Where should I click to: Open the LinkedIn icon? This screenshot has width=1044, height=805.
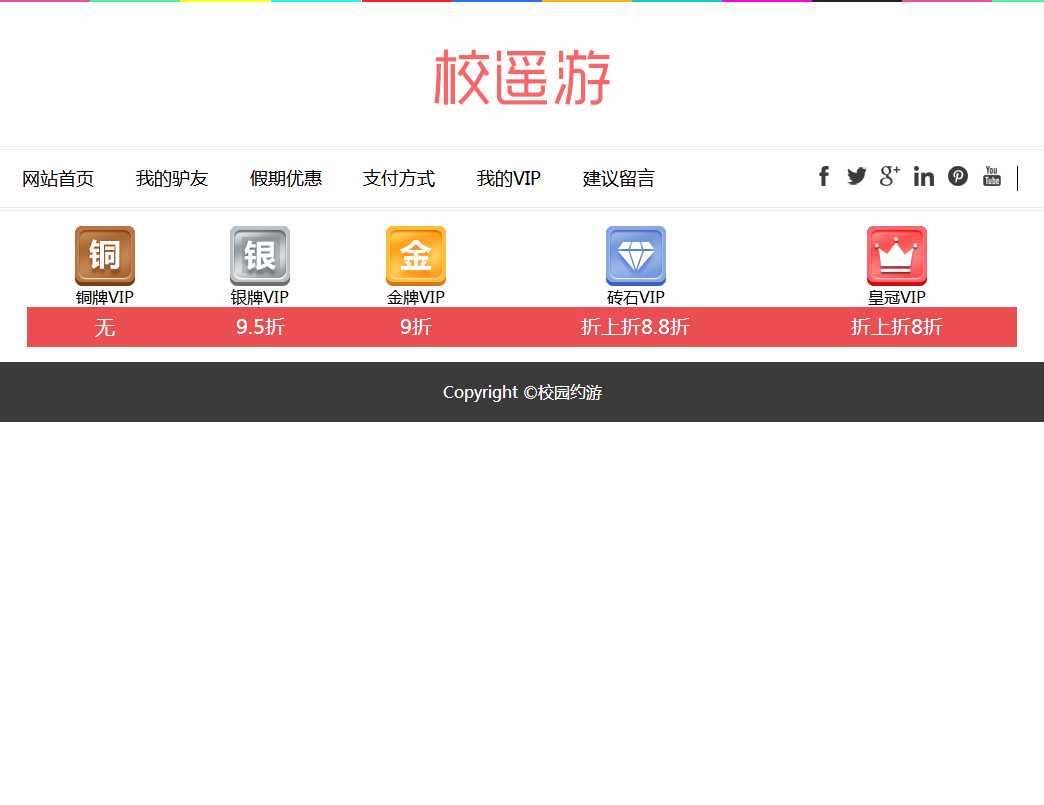[924, 177]
